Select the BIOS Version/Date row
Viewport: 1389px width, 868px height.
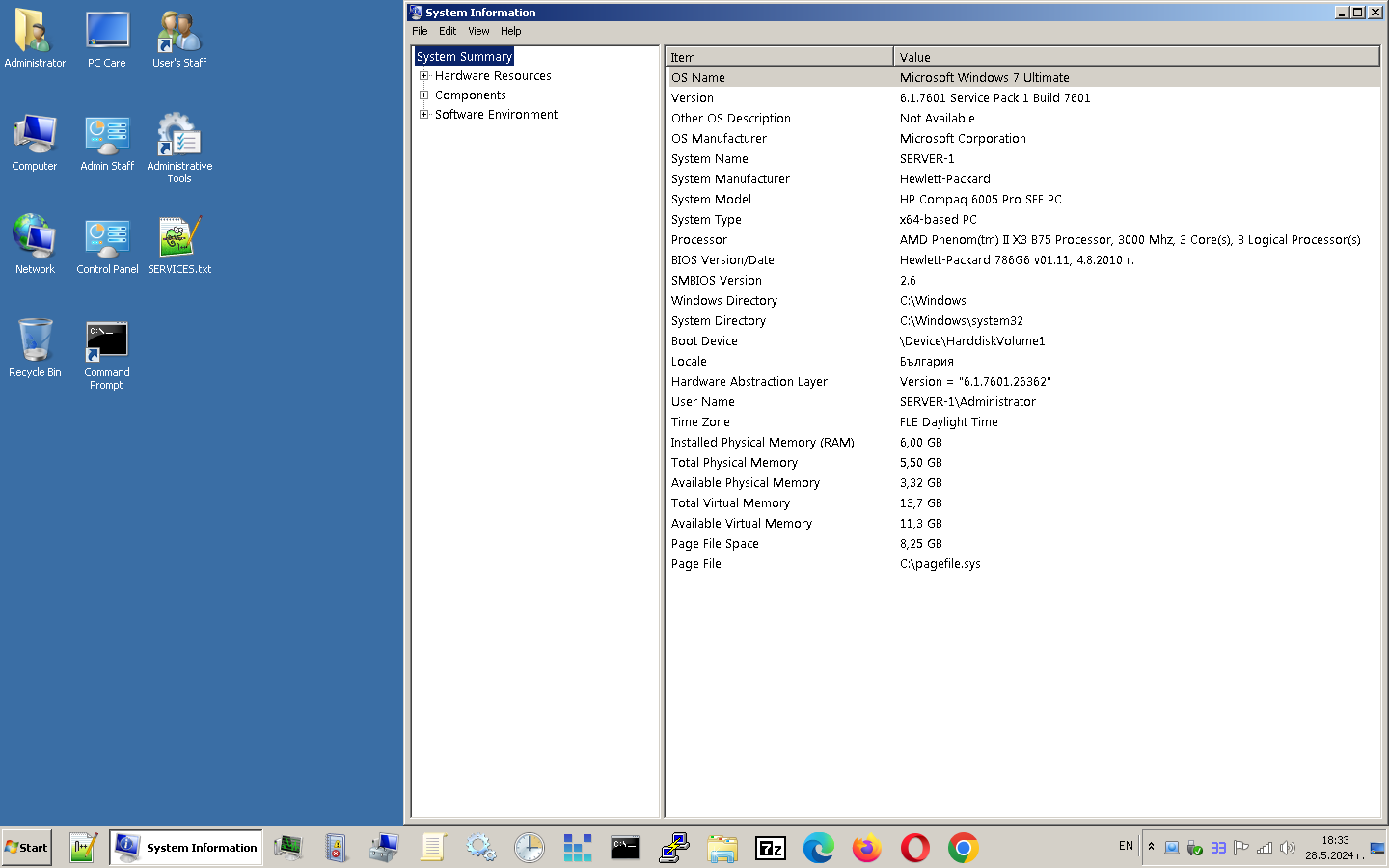pyautogui.click(x=1022, y=259)
